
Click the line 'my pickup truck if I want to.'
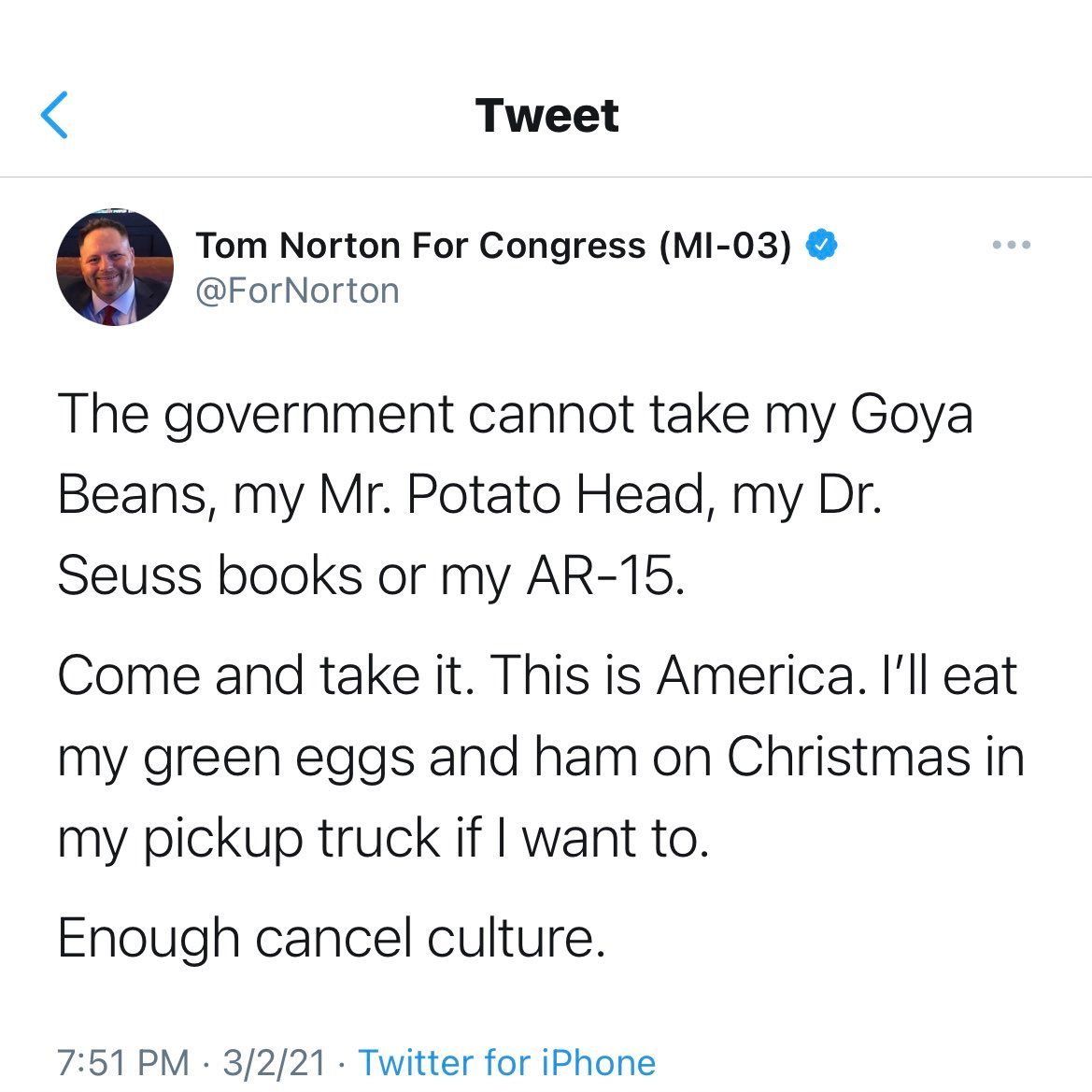tap(383, 839)
